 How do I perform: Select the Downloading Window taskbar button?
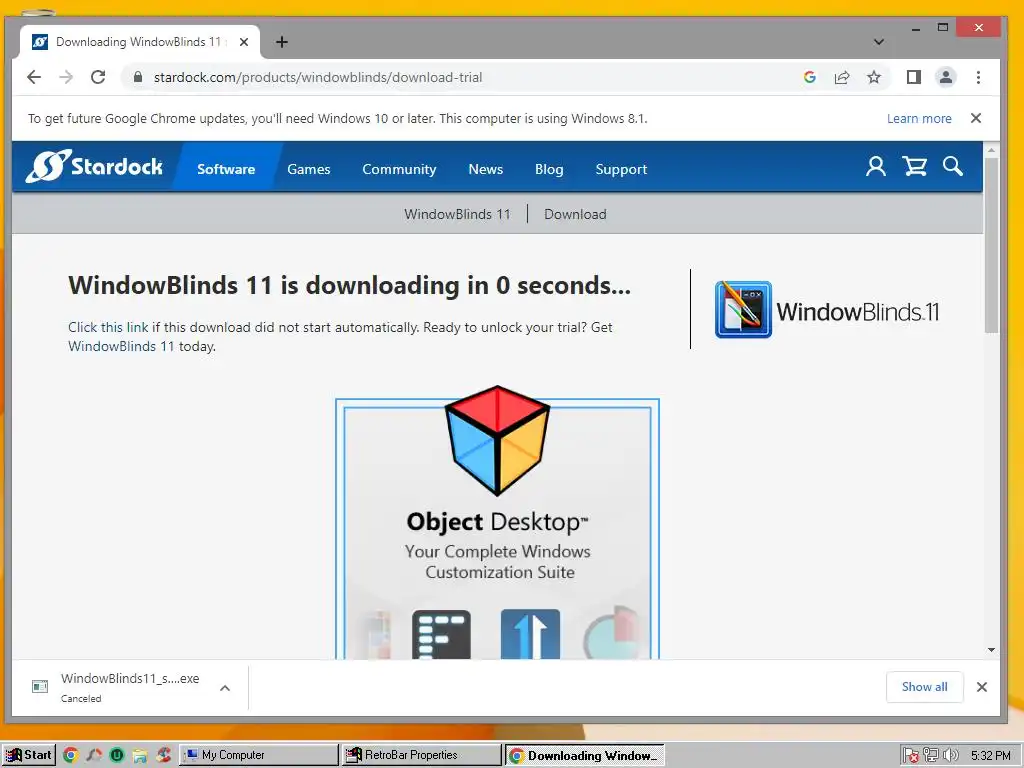click(584, 756)
